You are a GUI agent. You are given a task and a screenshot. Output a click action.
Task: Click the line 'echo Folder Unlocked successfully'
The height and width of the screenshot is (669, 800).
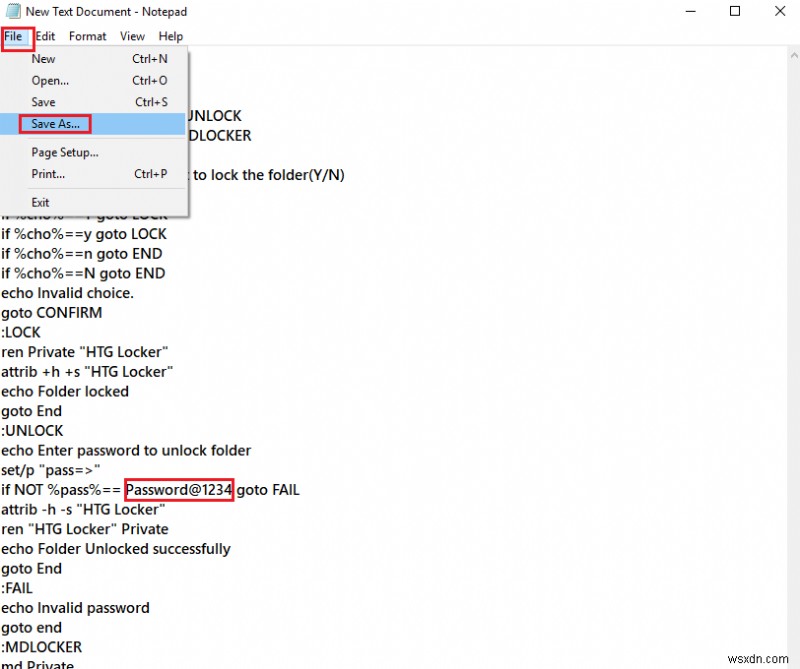pyautogui.click(x=116, y=549)
